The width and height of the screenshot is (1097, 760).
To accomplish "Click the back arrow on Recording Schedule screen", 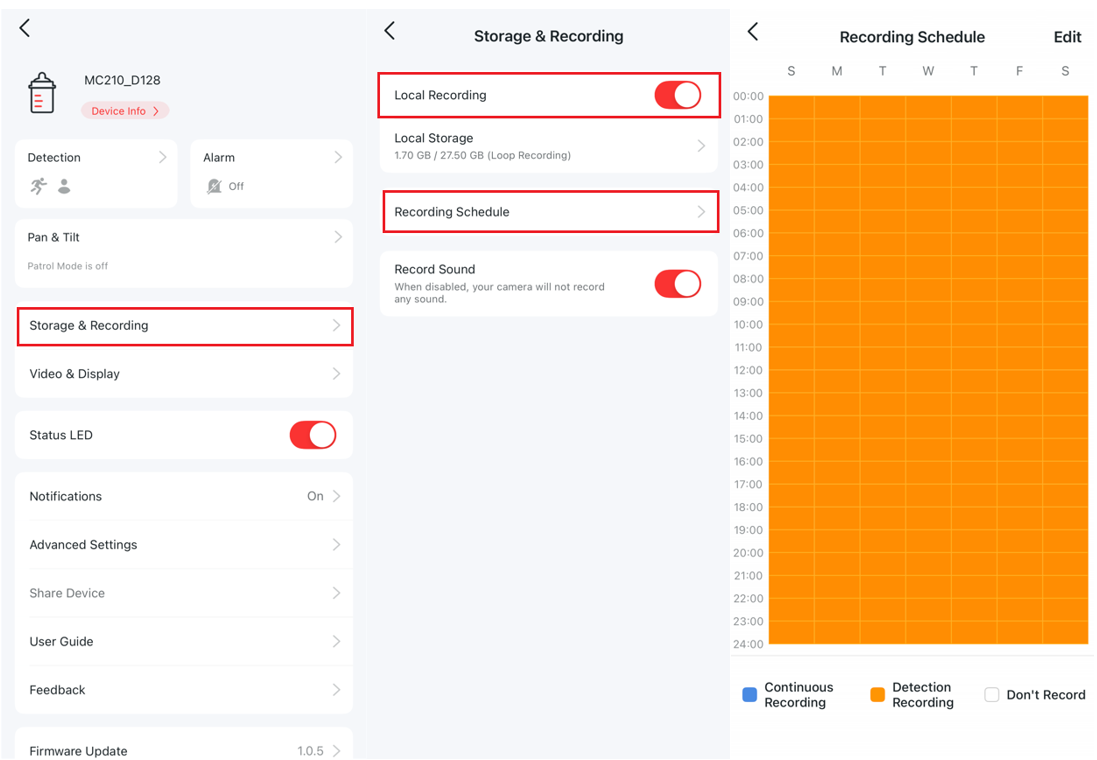I will (x=752, y=31).
